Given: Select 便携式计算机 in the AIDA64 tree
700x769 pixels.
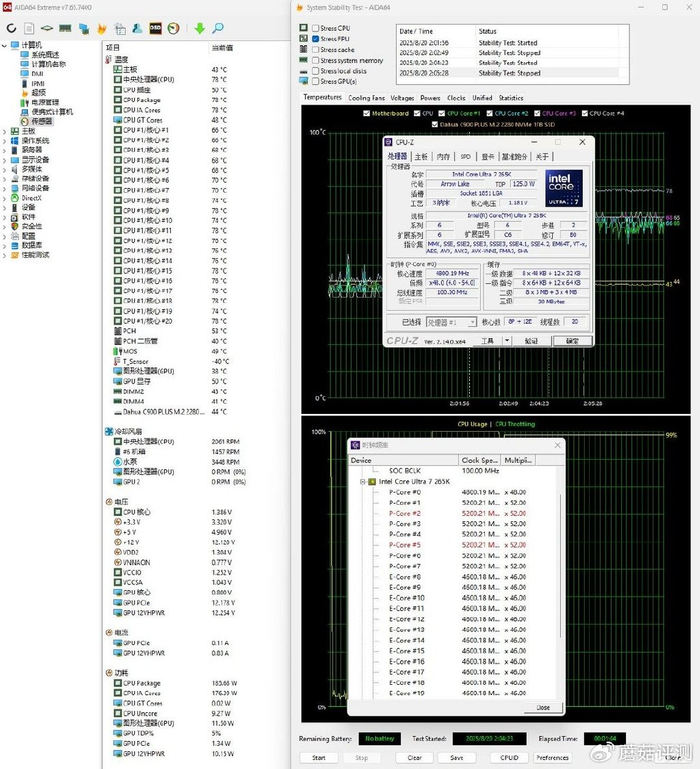Looking at the screenshot, I should click(52, 112).
